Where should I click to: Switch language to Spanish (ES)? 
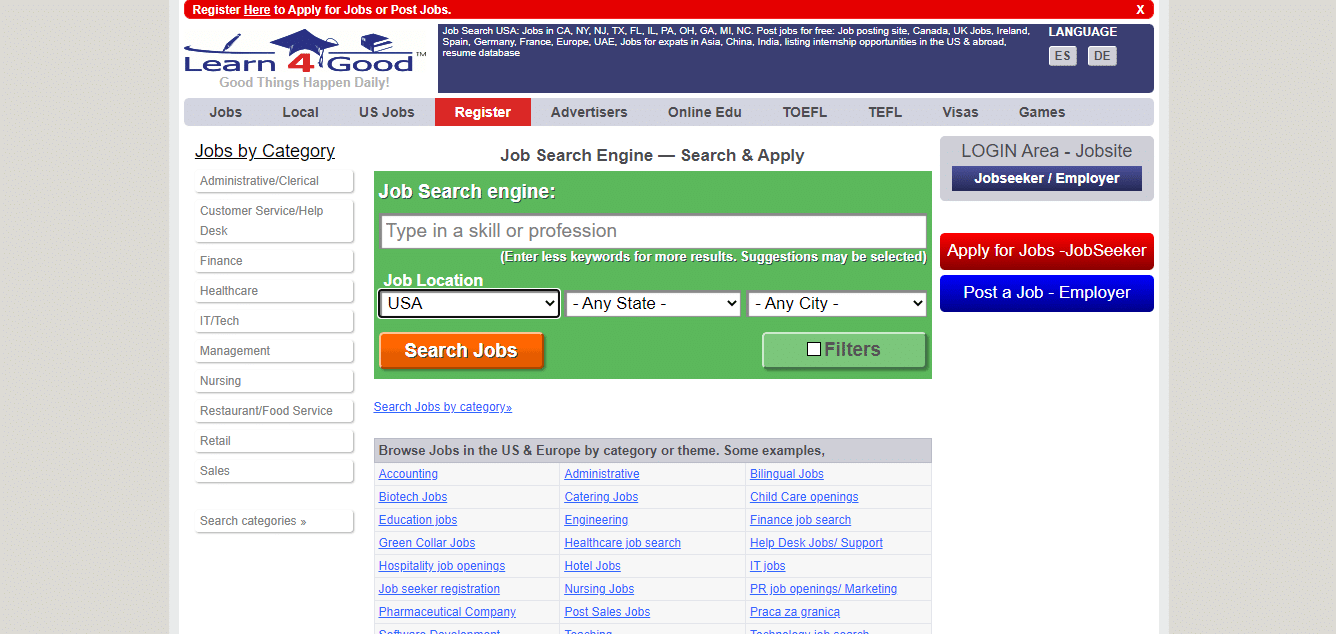tap(1063, 56)
